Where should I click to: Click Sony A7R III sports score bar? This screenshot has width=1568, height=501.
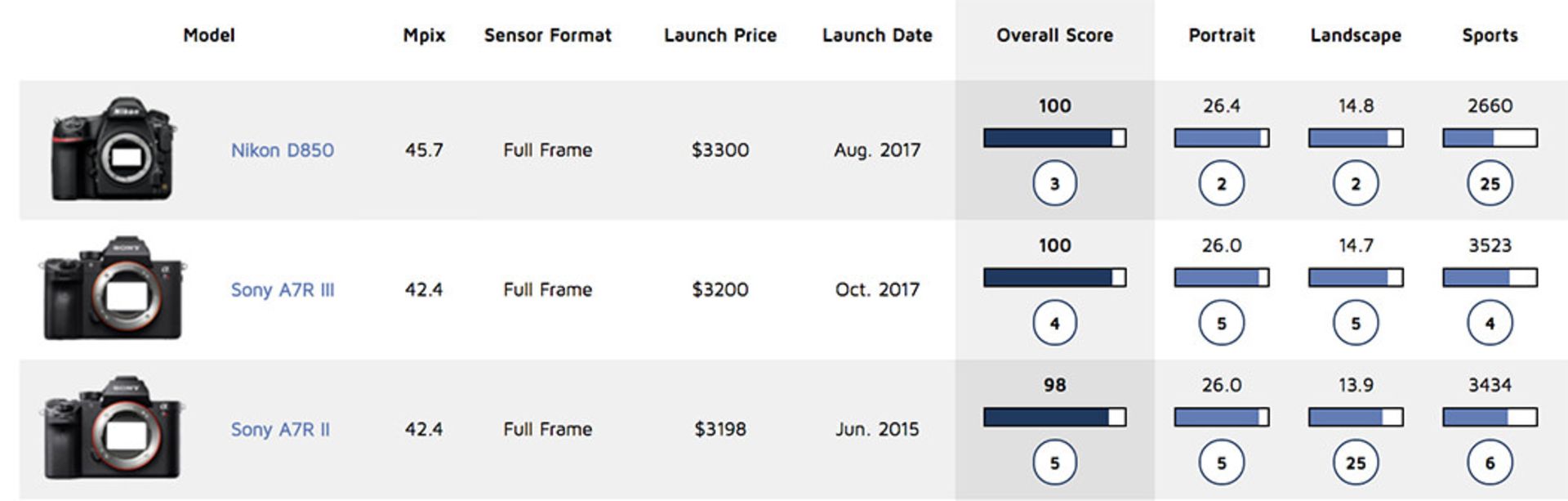[x=1490, y=278]
